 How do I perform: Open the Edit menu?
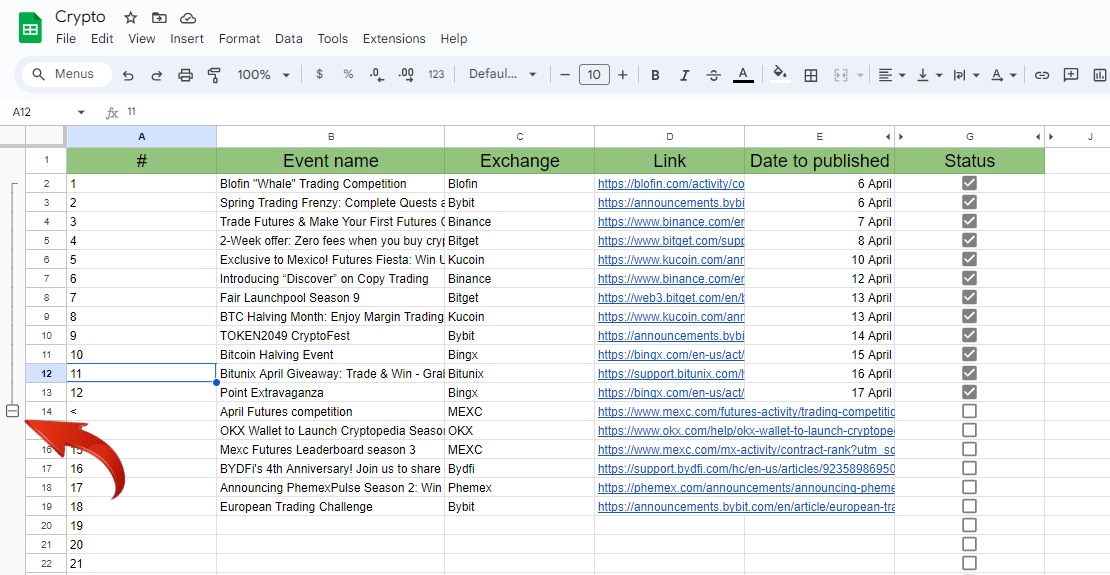tap(102, 39)
